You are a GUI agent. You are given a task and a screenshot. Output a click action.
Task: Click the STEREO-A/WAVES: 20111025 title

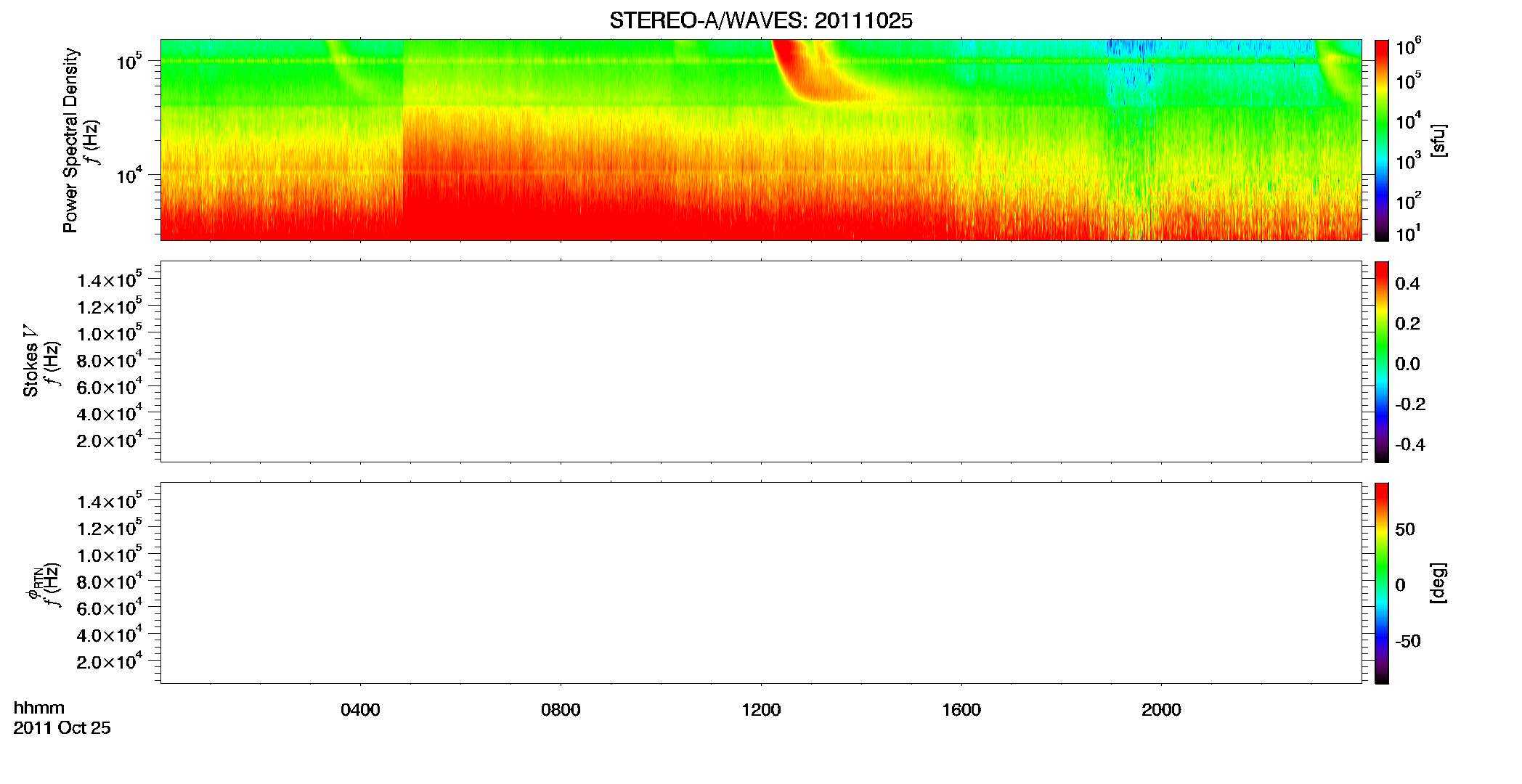(760, 20)
